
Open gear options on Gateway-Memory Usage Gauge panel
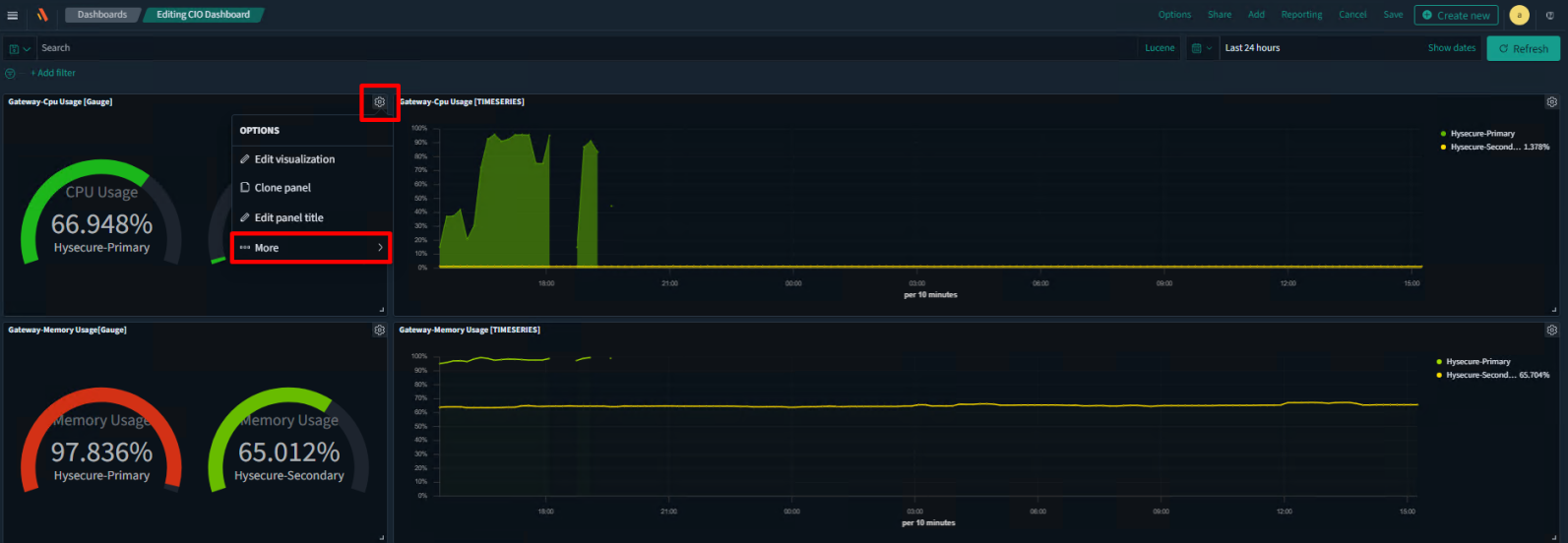coord(380,331)
